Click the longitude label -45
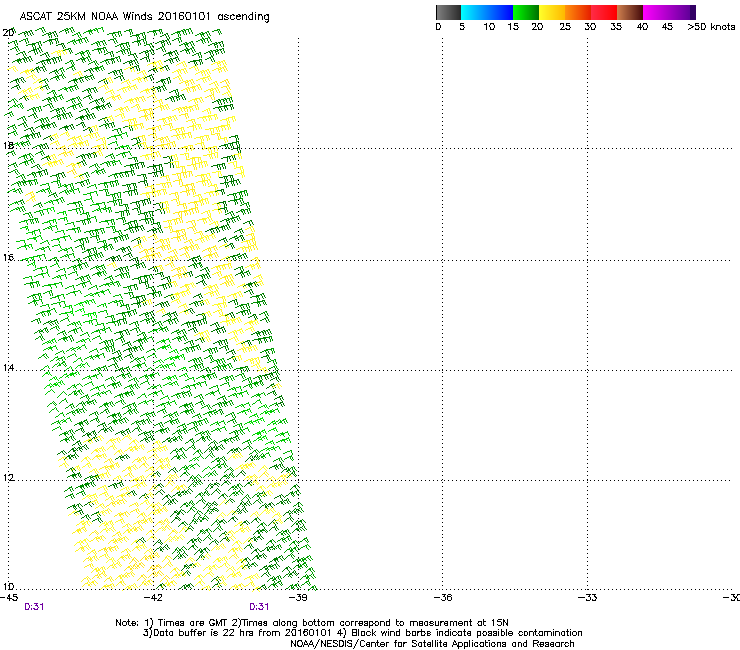Image resolution: width=740 pixels, height=650 pixels. point(9,598)
